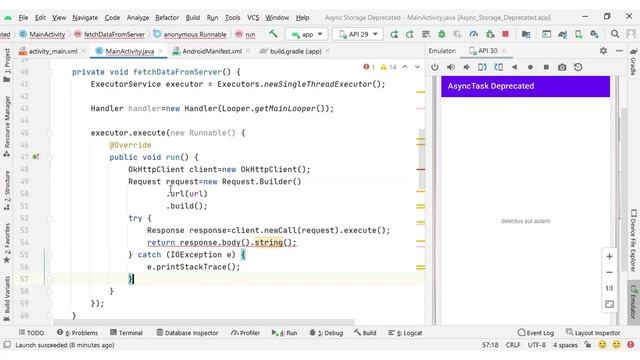Click the Make Project hammer icon
The image size is (640, 360).
tap(273, 34)
